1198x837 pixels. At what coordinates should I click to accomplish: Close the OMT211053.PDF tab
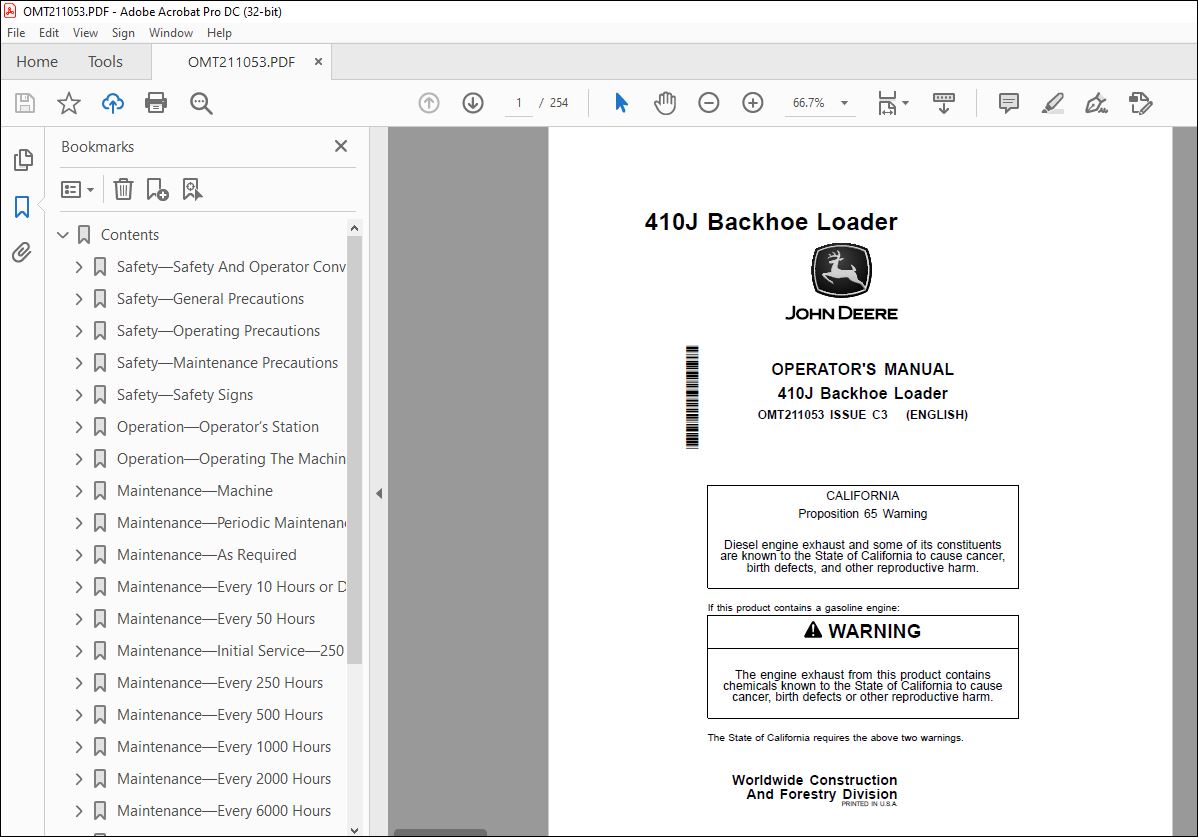pos(319,62)
